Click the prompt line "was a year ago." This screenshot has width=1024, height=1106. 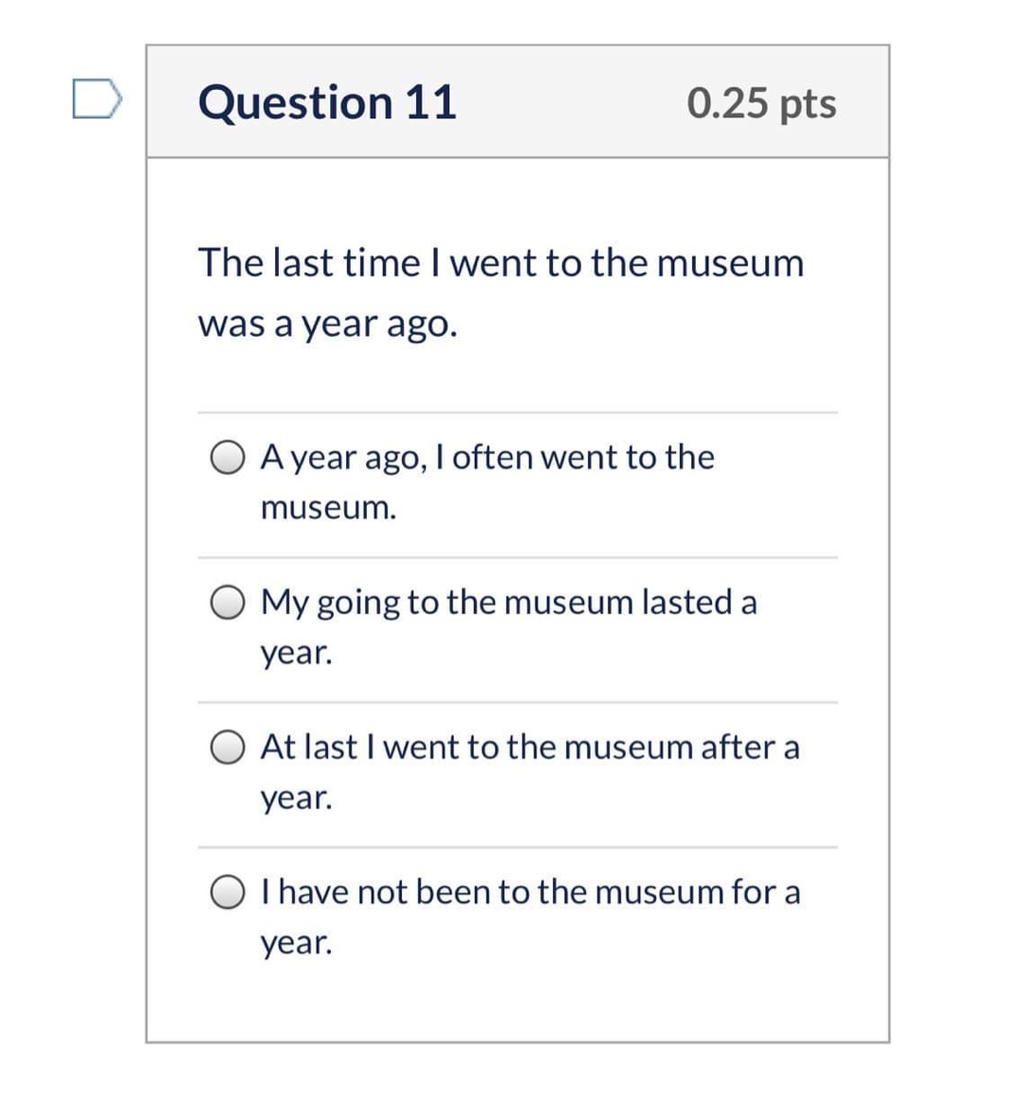pyautogui.click(x=328, y=324)
